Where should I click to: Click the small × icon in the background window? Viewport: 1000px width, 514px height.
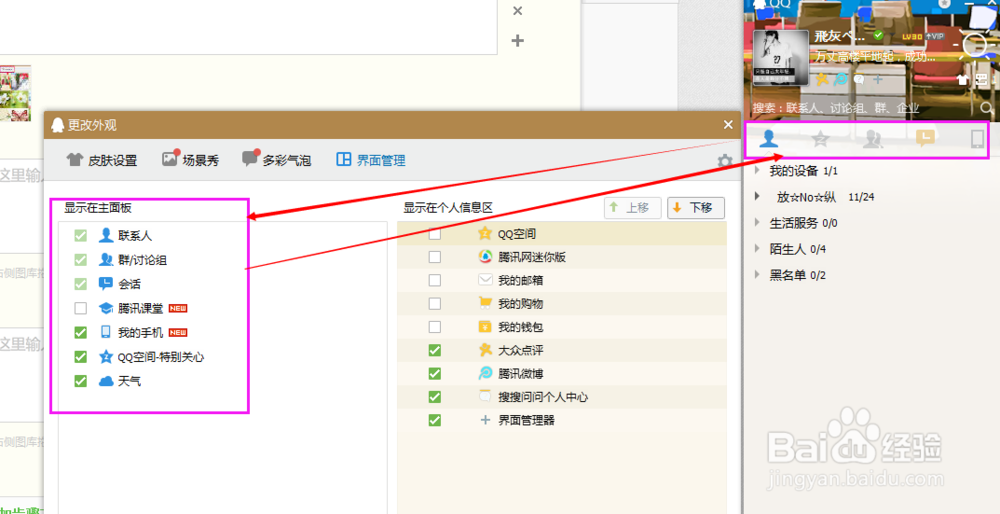pos(518,10)
